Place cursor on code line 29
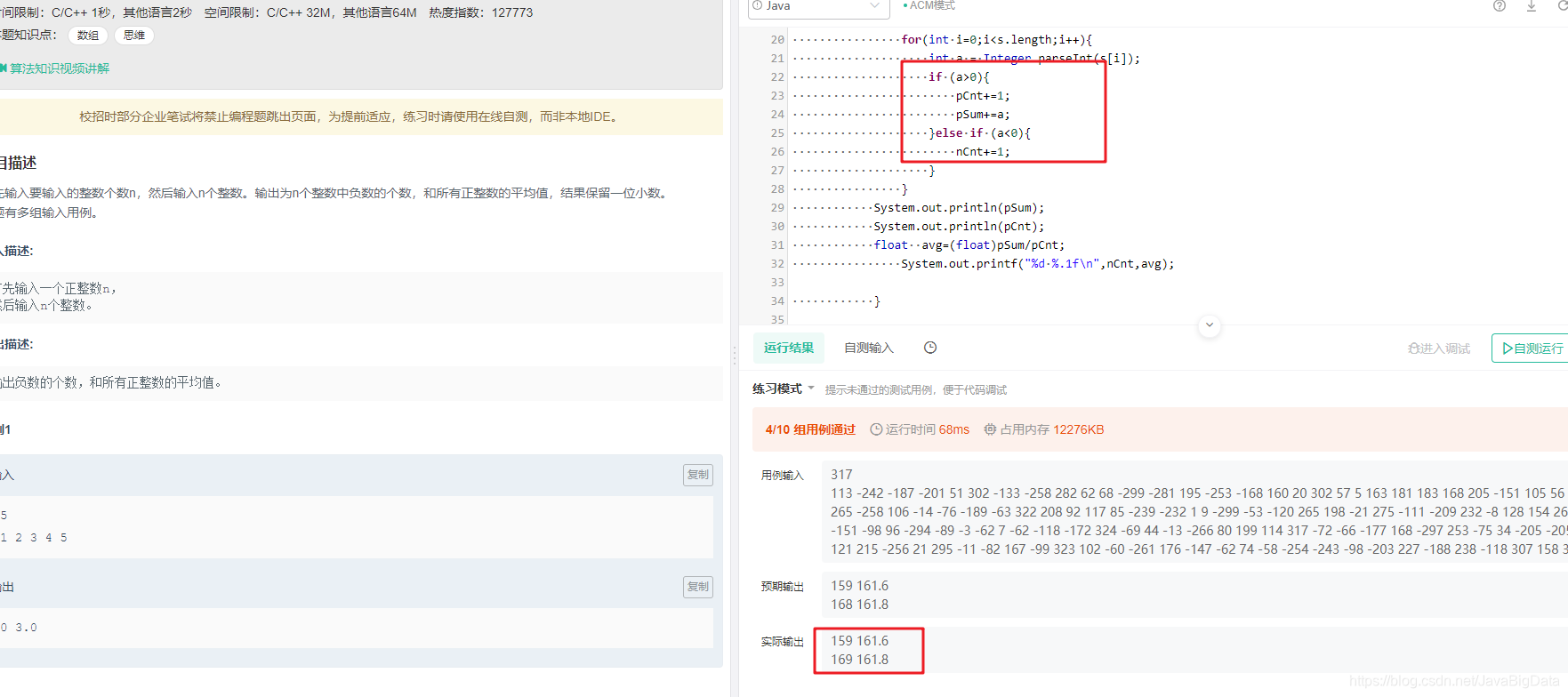This screenshot has height=697, width=1568. (959, 208)
